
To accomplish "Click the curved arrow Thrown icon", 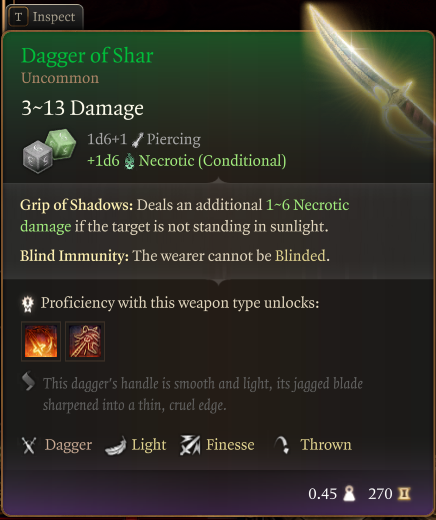I will click(x=282, y=445).
